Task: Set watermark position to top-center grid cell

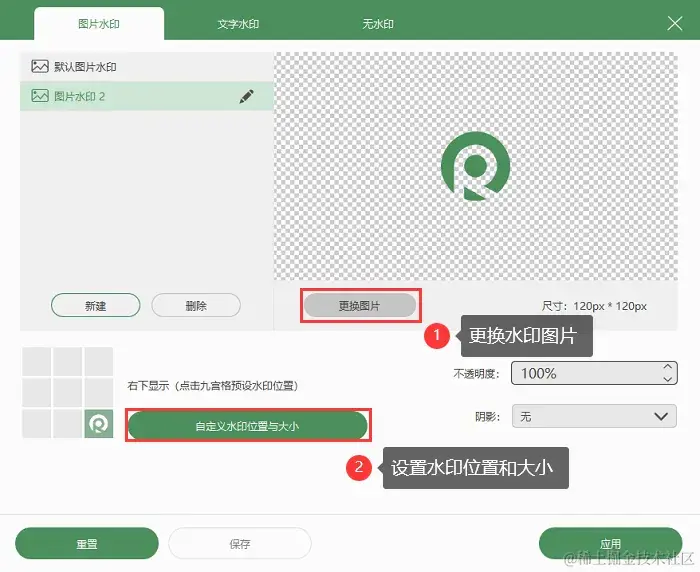Action: (67, 362)
